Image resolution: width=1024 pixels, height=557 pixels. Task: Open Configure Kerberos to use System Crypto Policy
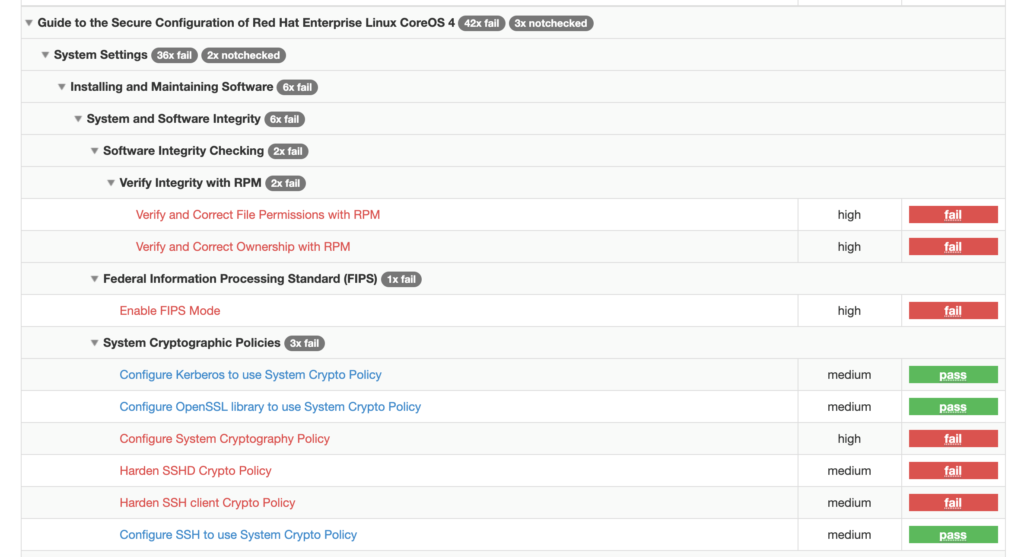[250, 375]
